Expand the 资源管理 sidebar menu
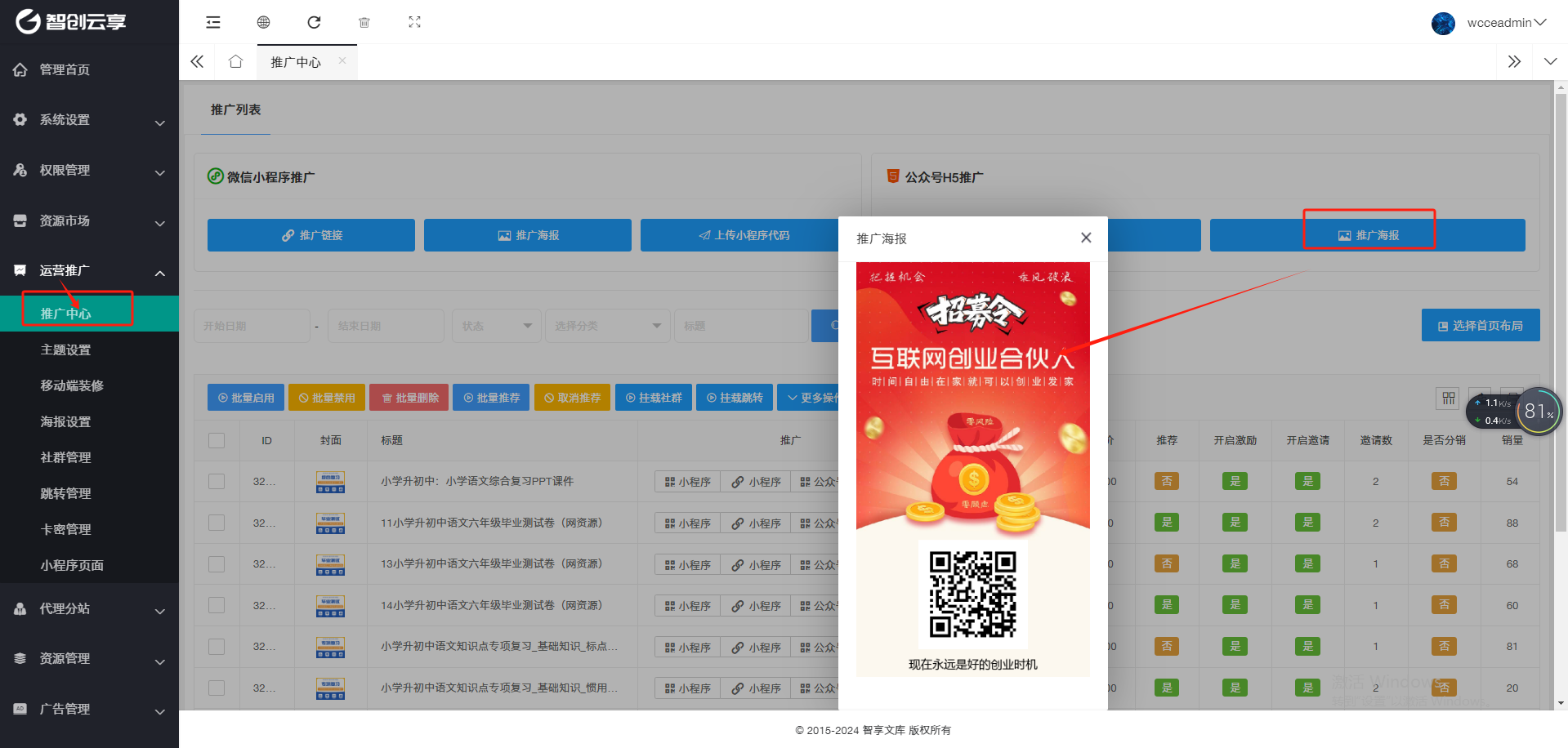 89,658
